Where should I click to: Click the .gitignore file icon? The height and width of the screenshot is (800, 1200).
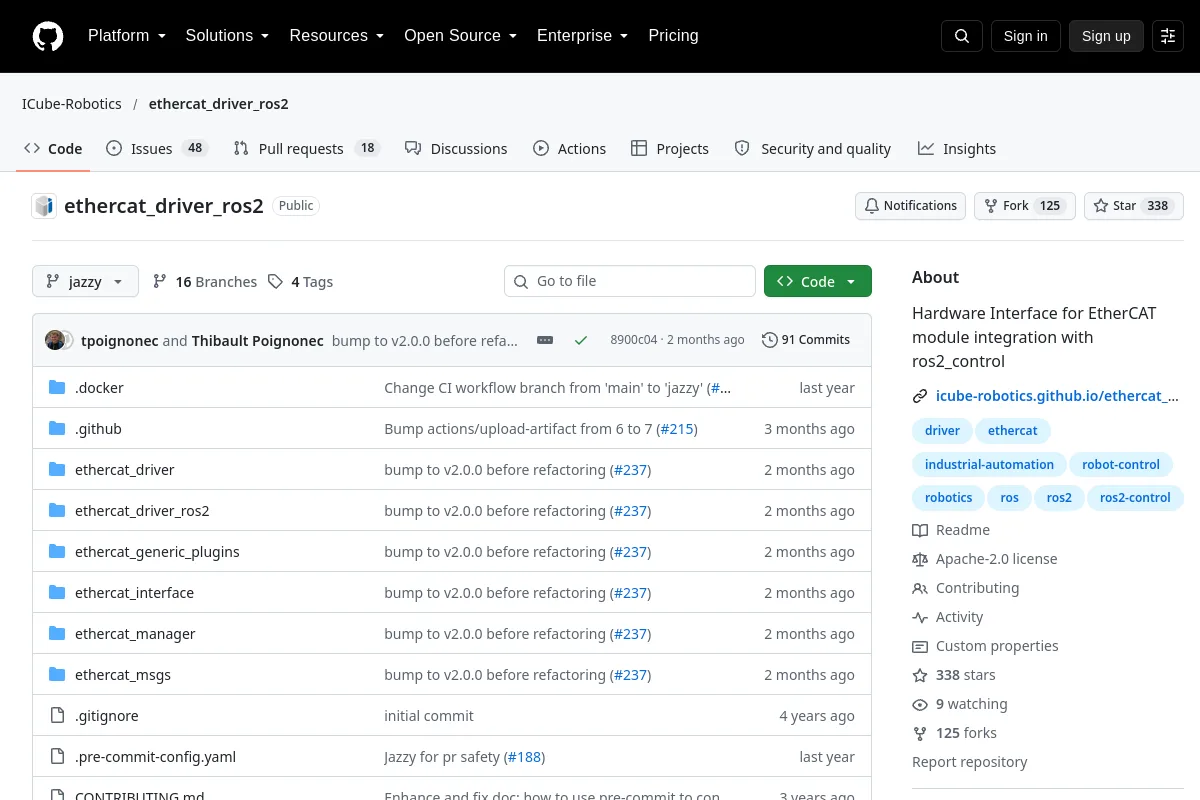[x=57, y=716]
